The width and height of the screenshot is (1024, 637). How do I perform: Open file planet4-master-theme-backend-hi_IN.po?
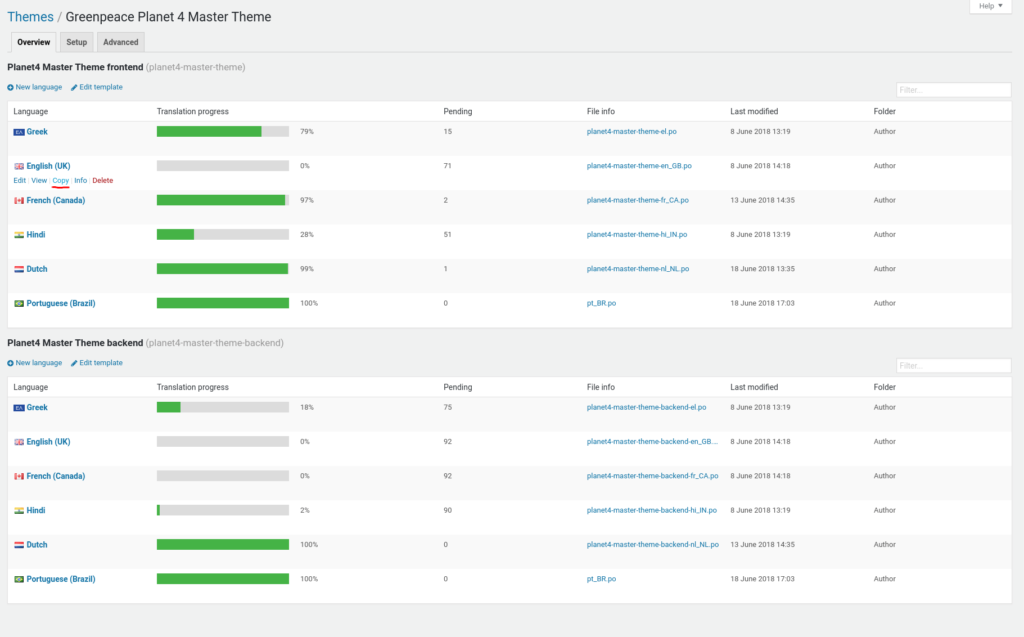[x=652, y=510]
